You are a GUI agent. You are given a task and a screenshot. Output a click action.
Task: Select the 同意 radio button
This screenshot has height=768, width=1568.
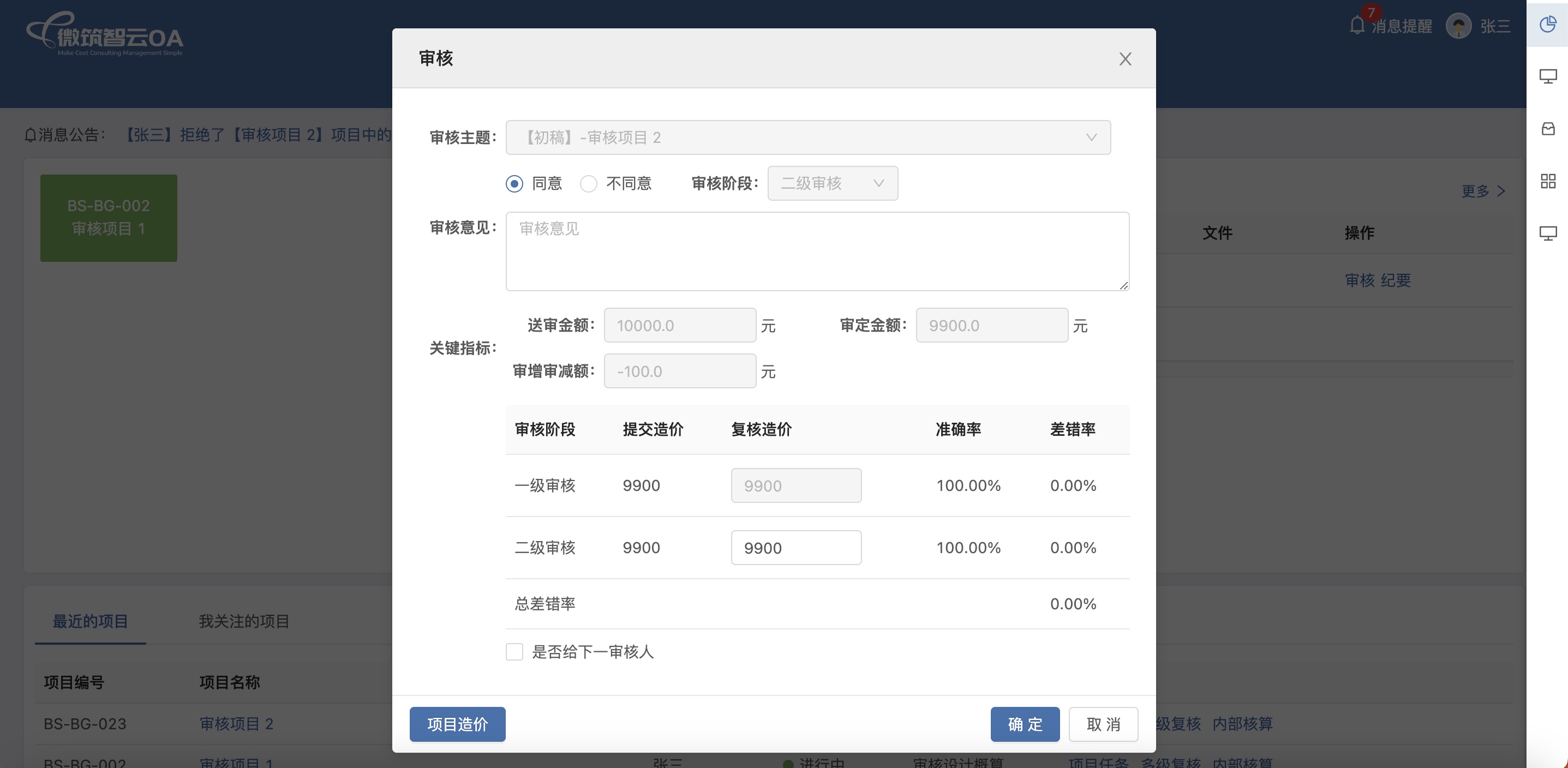[514, 184]
